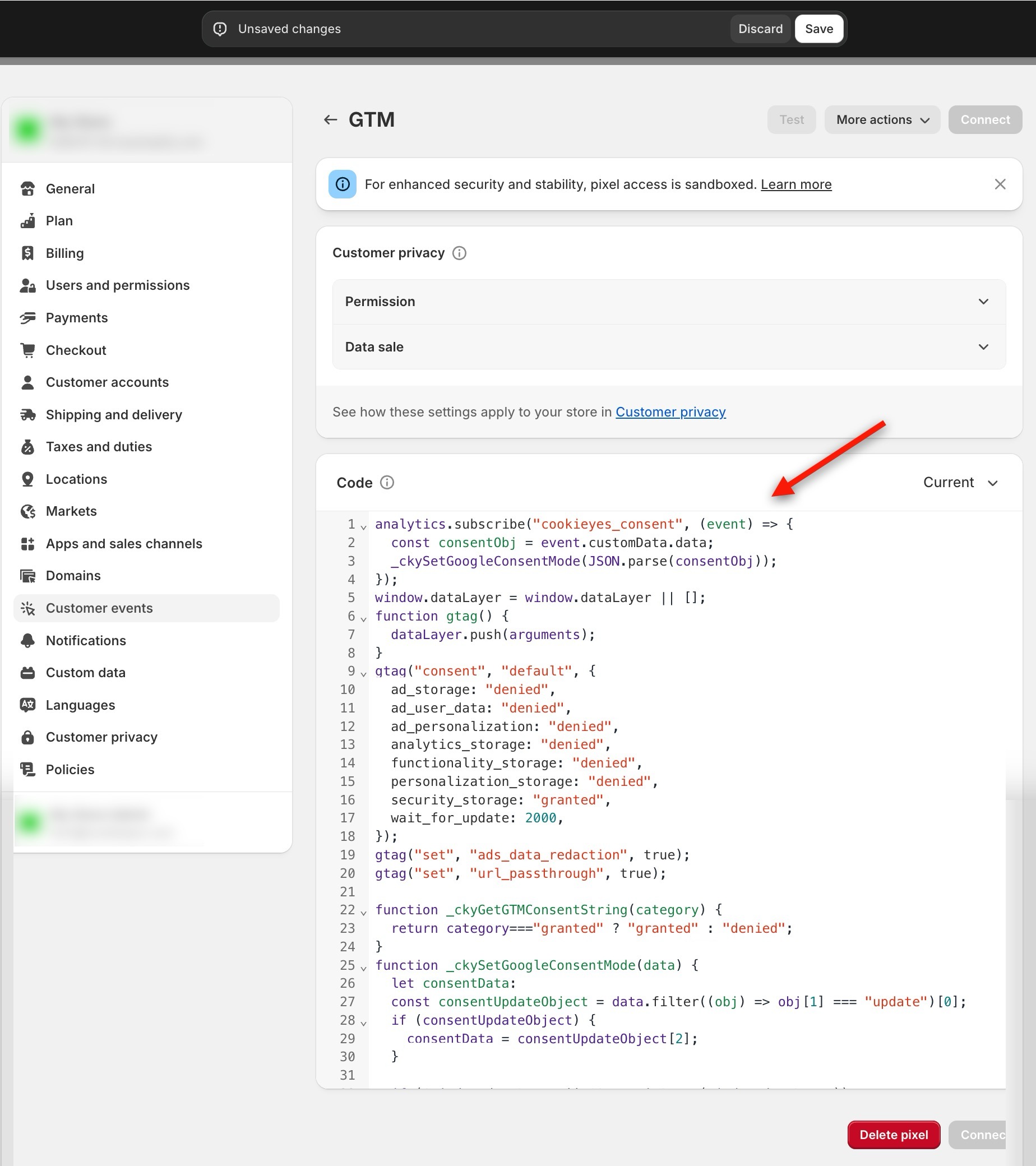Click the bottom Connect button
Viewport: 1036px width, 1166px height.
pos(977,1135)
